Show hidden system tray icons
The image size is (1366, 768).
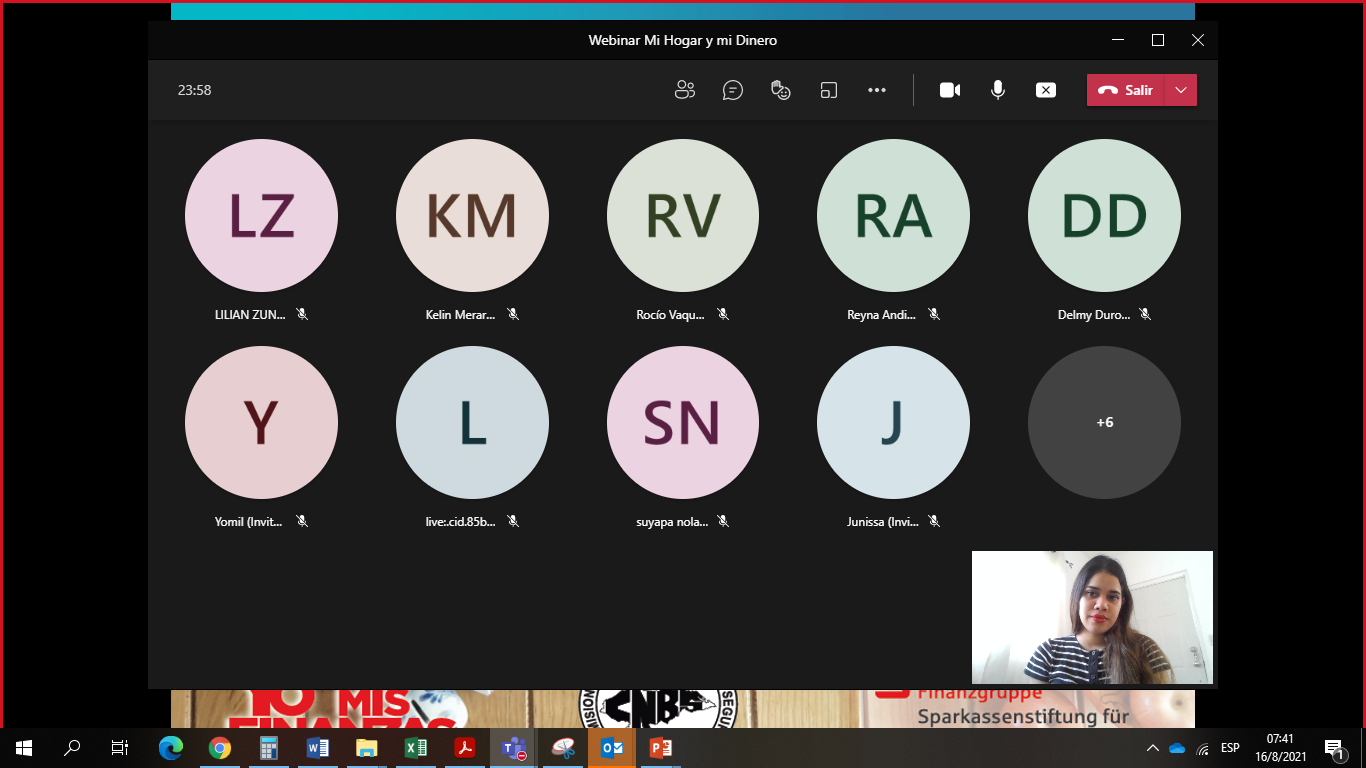[x=1153, y=748]
